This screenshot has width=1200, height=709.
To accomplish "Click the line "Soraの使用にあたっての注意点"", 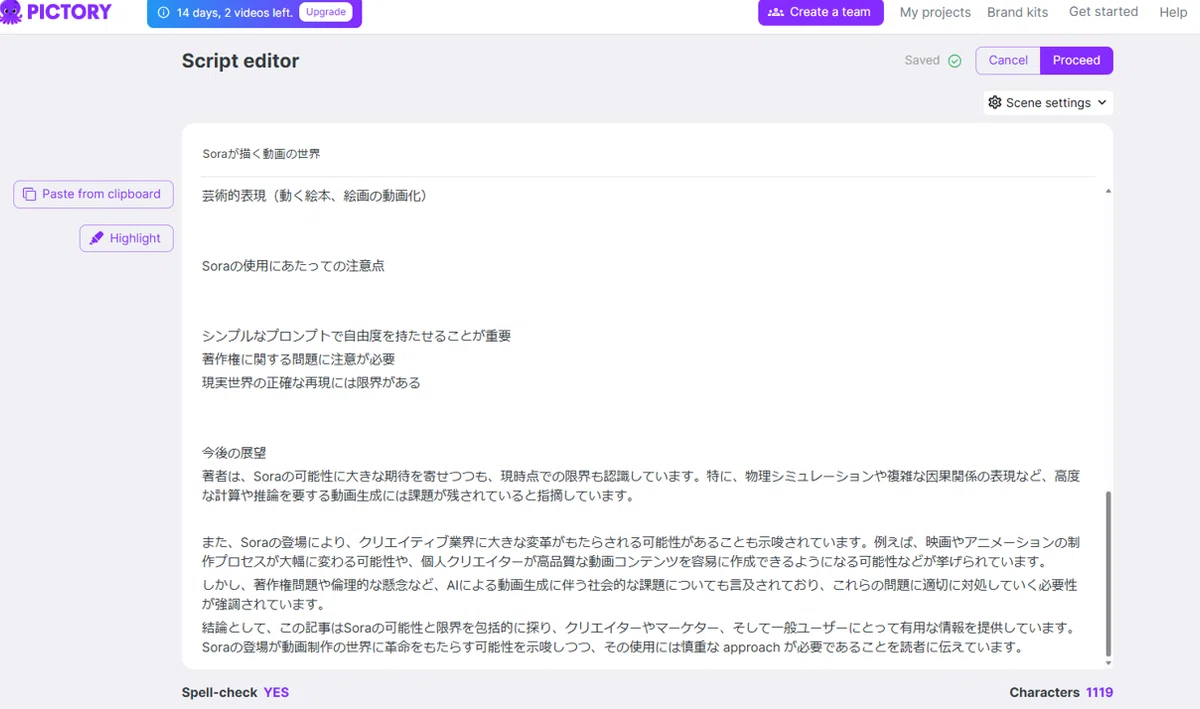I will click(293, 266).
